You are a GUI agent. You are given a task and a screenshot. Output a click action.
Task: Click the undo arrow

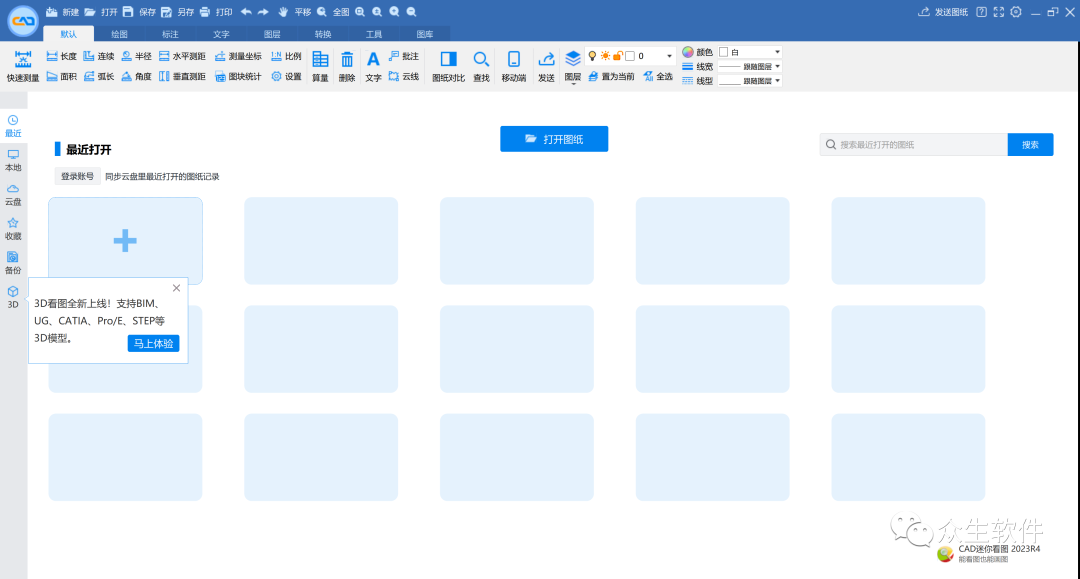pyautogui.click(x=246, y=12)
